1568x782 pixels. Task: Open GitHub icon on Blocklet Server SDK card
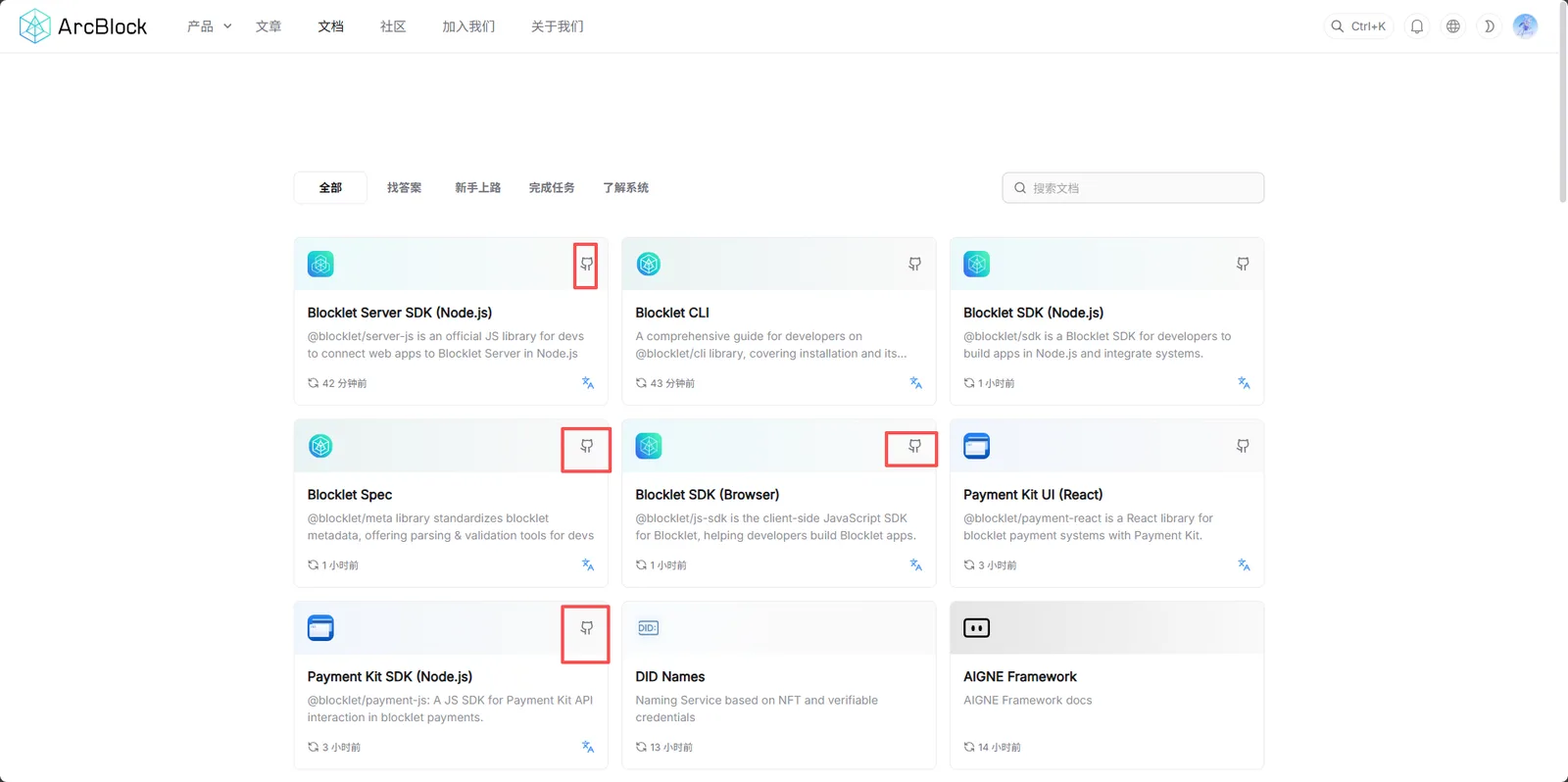point(586,265)
